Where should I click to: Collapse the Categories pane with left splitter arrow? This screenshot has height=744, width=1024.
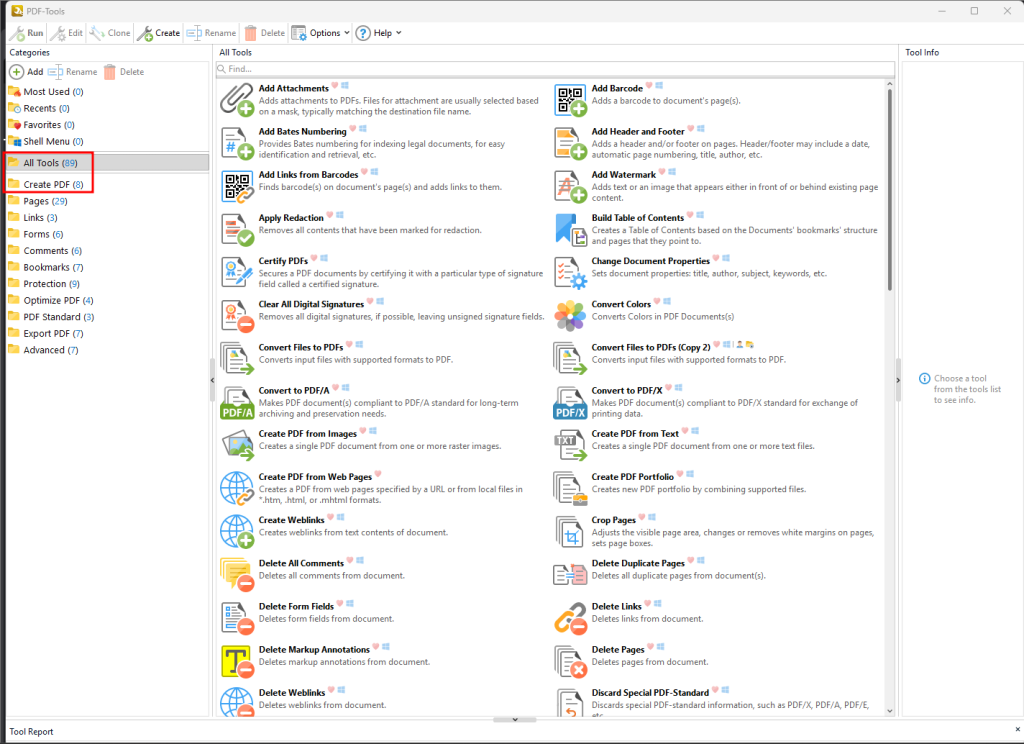coord(212,380)
